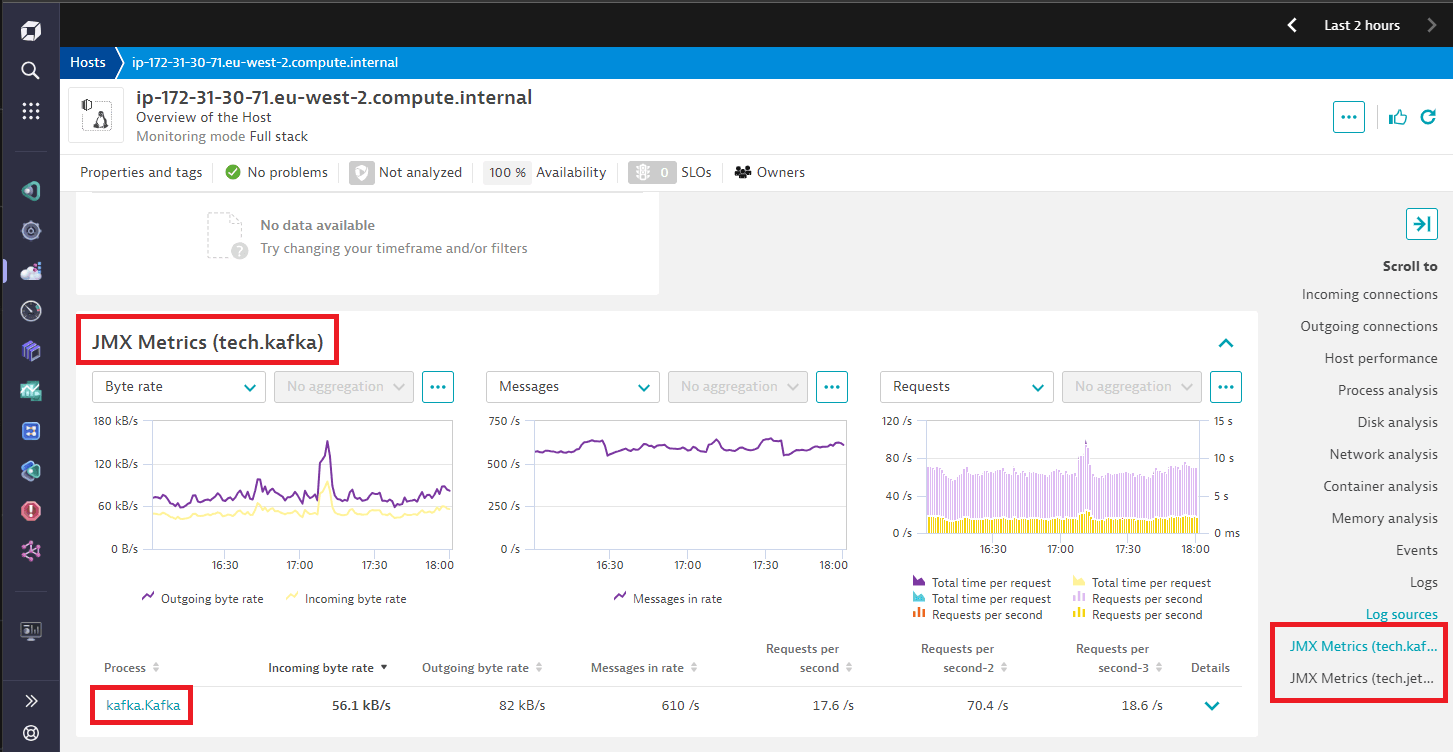Open the Byte rate metric dropdown

coord(179,387)
